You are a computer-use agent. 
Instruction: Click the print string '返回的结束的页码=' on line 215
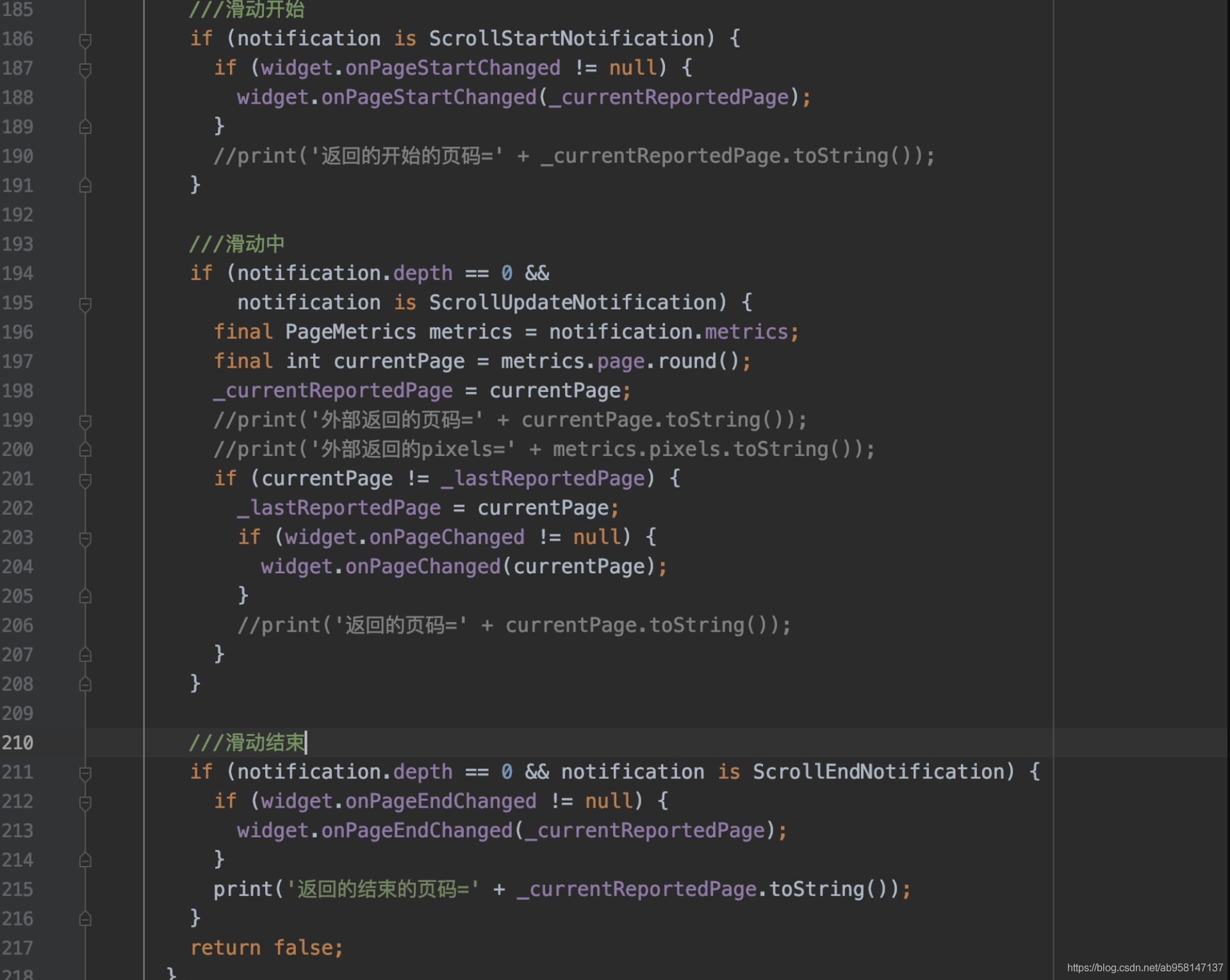382,890
